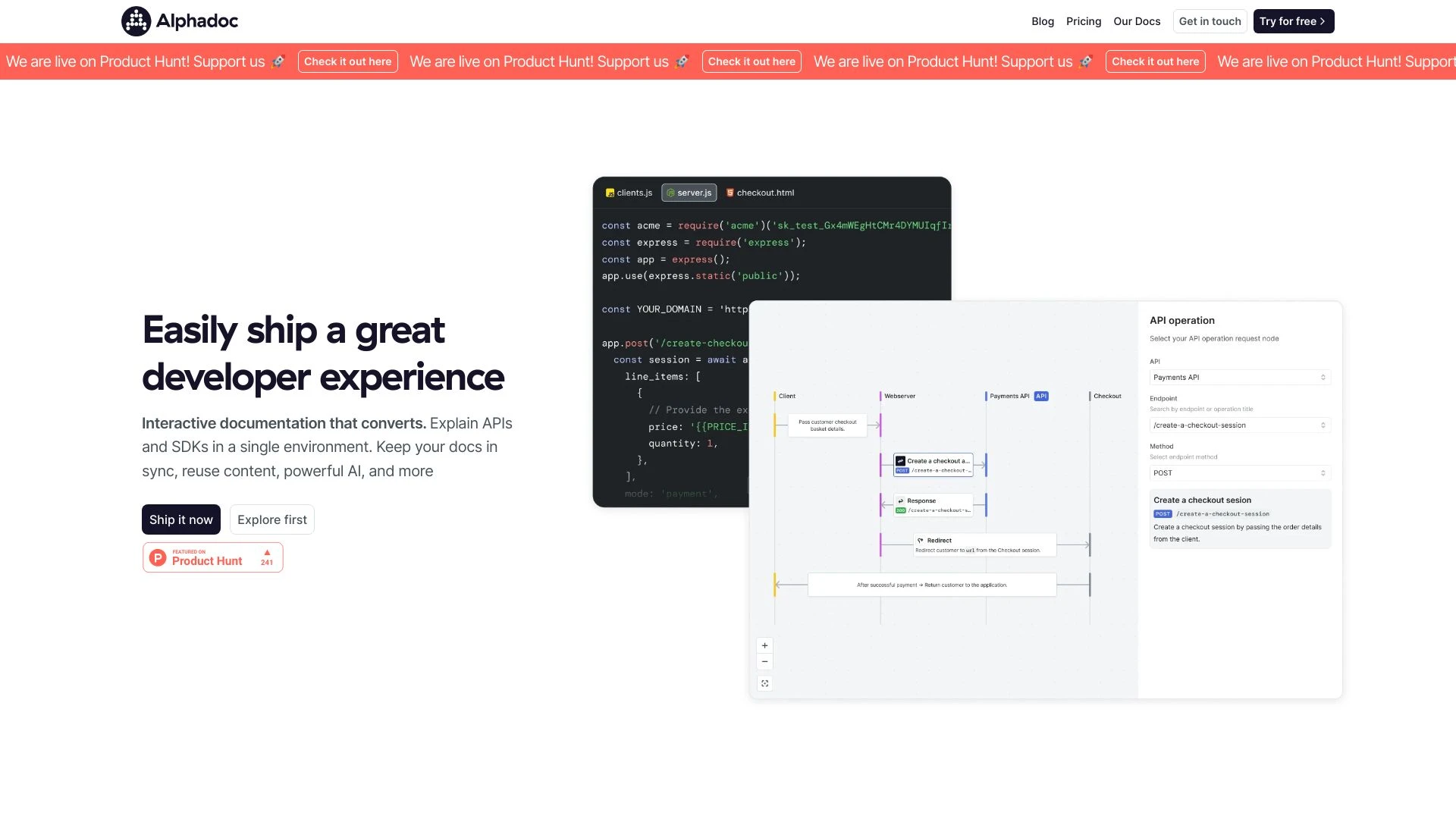Click the fit-to-view icon below zoom controls
Image resolution: width=1456 pixels, height=819 pixels.
pyautogui.click(x=764, y=682)
